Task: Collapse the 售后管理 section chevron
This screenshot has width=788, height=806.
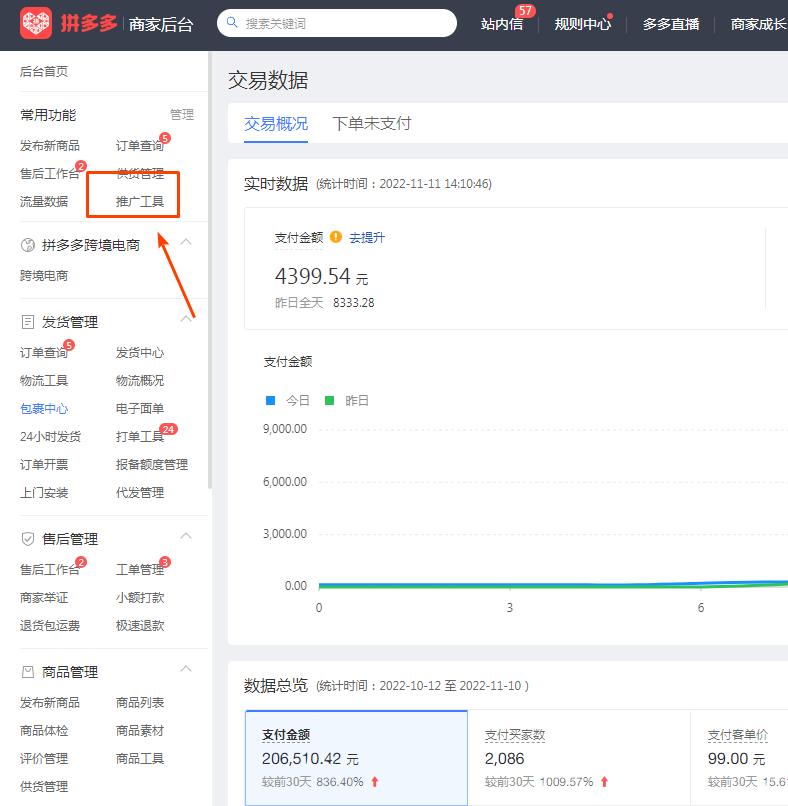Action: click(x=186, y=536)
